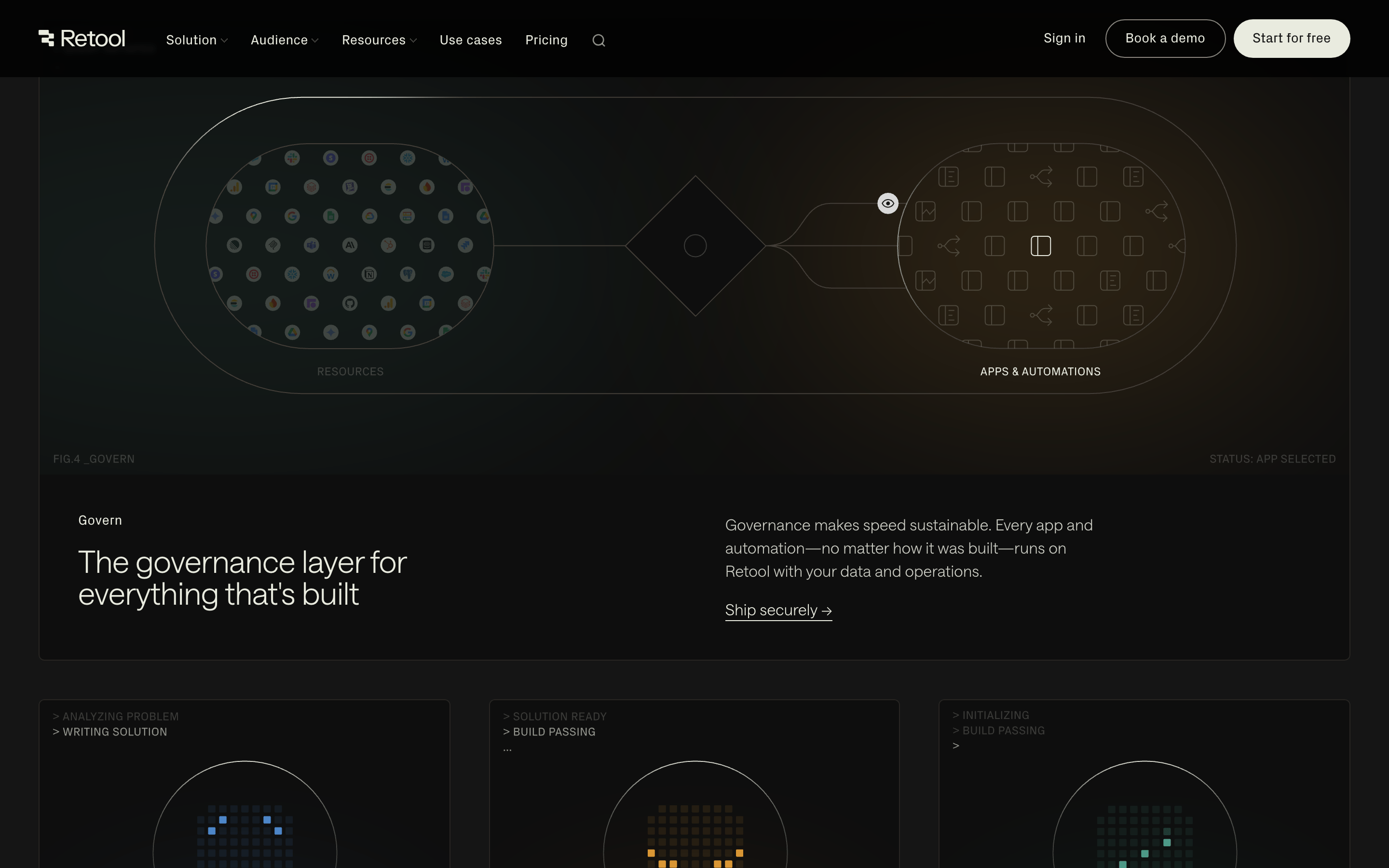Open the SOLUTION READY card
Image resolution: width=1389 pixels, height=868 pixels.
(694, 784)
